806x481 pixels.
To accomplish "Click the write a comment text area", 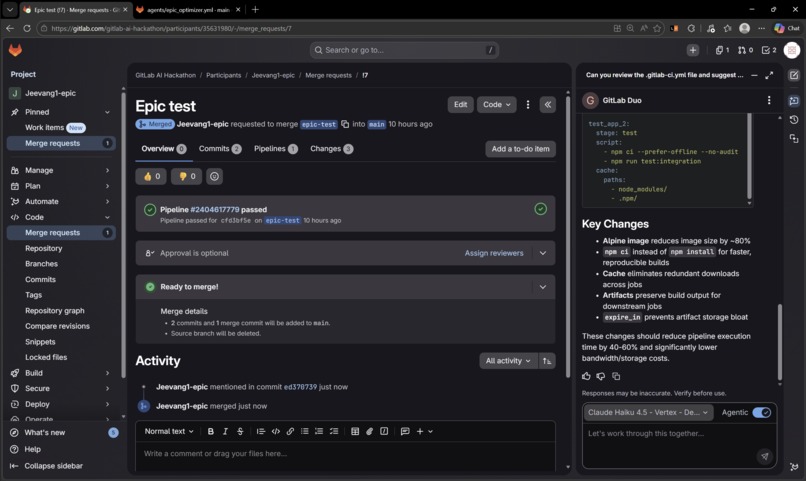I will 345,457.
